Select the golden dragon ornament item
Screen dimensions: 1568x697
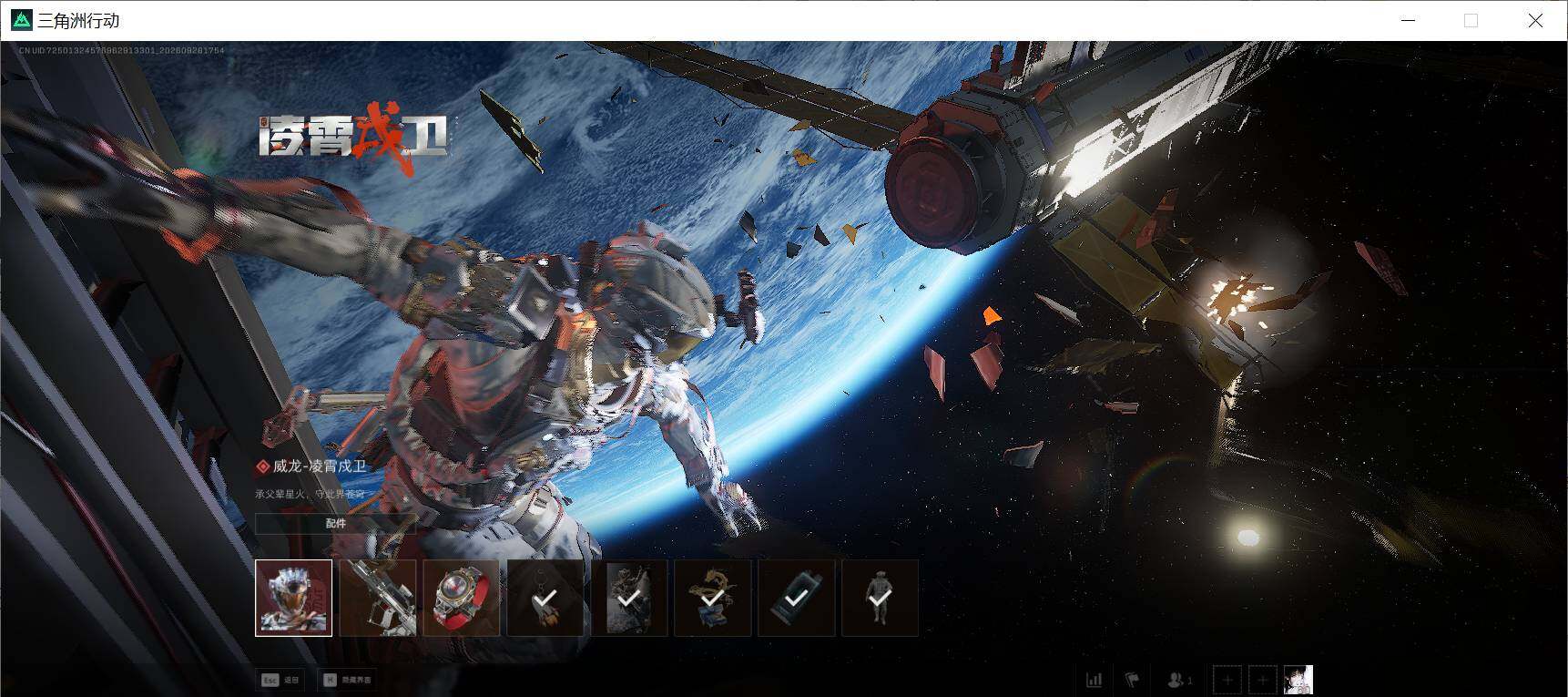pos(713,598)
